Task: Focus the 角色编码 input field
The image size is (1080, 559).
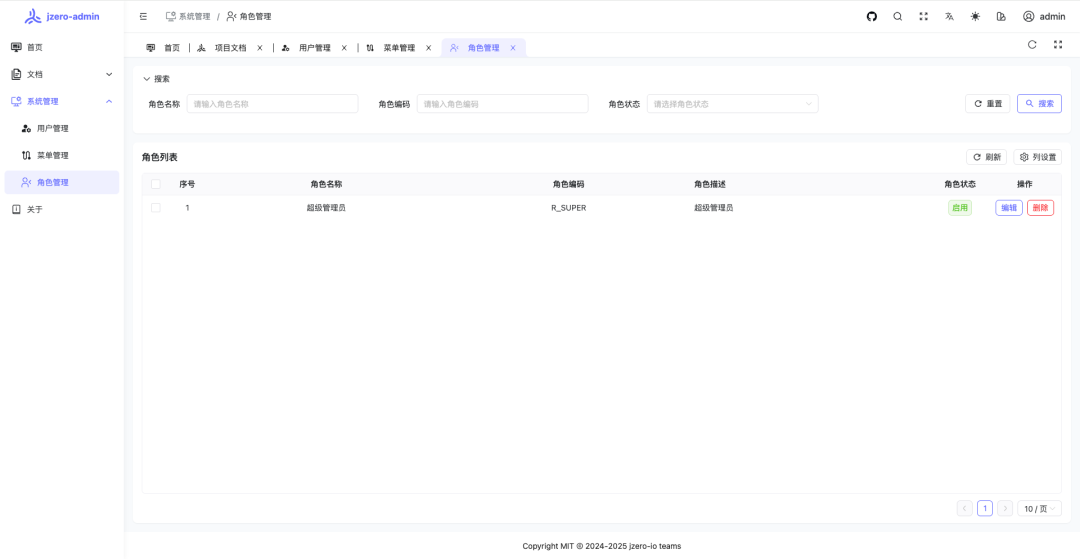Action: coord(502,104)
